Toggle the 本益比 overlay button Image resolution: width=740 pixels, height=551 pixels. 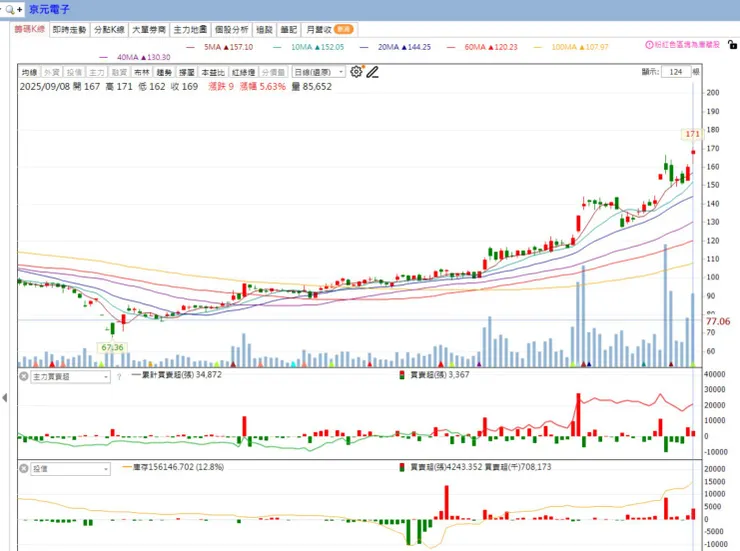click(x=213, y=72)
